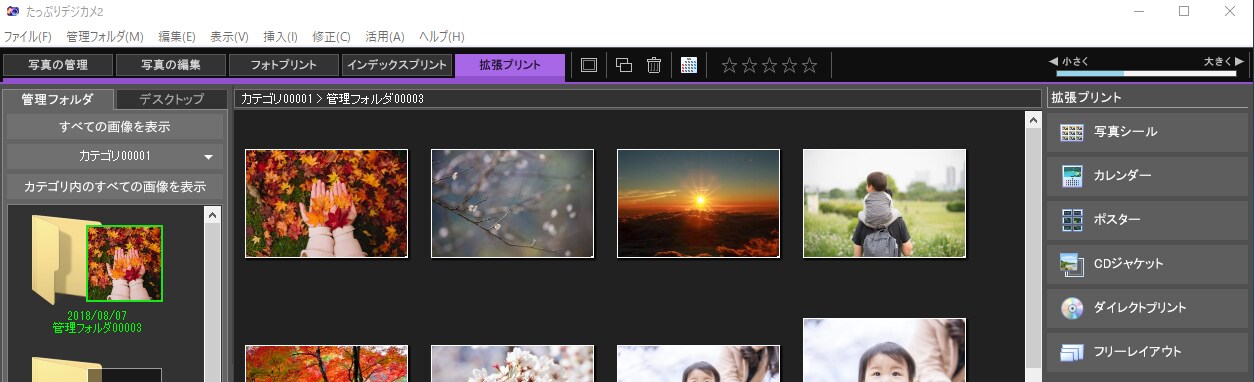Click the free layout icon
The image size is (1254, 382).
(1072, 352)
